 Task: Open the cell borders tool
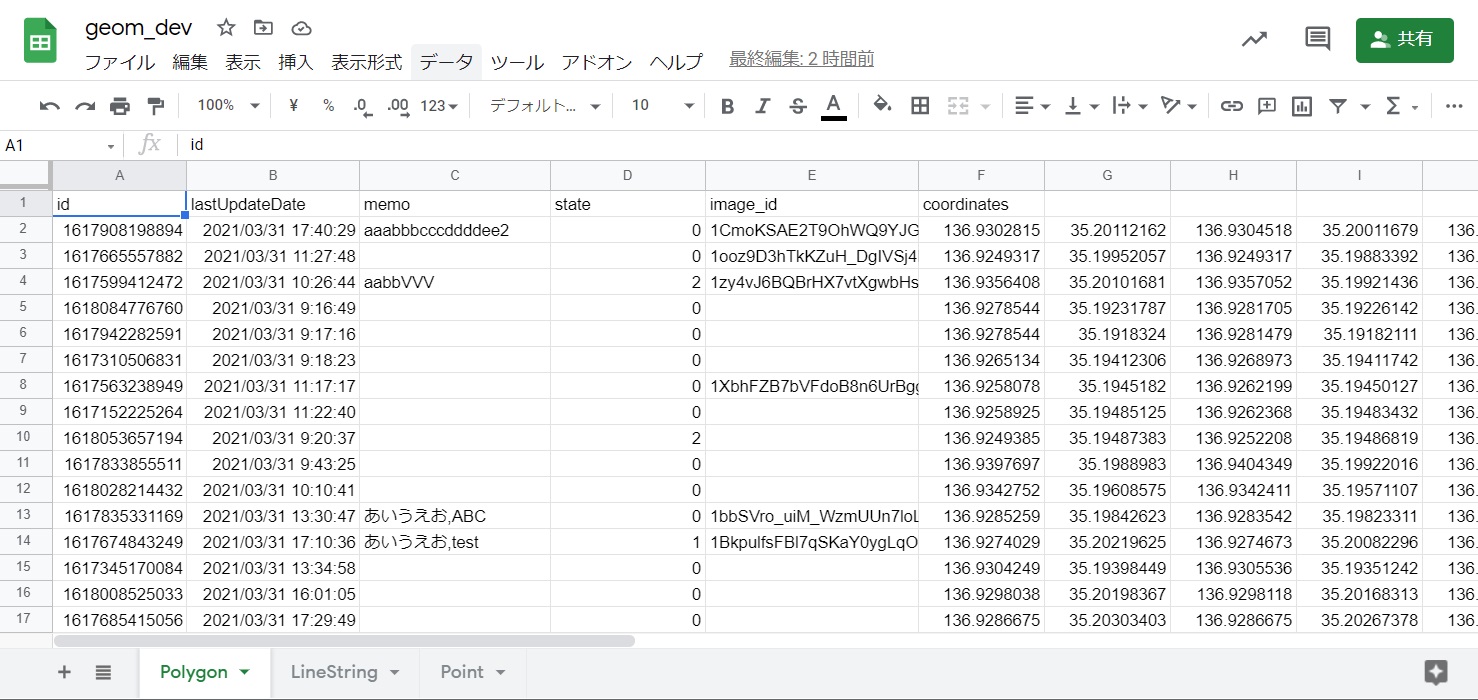[x=920, y=106]
